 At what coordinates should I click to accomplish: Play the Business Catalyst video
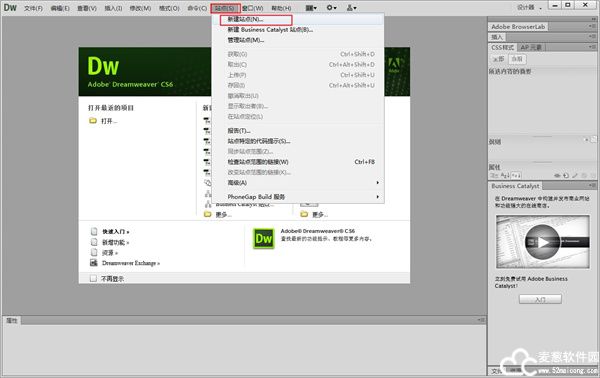(x=542, y=242)
